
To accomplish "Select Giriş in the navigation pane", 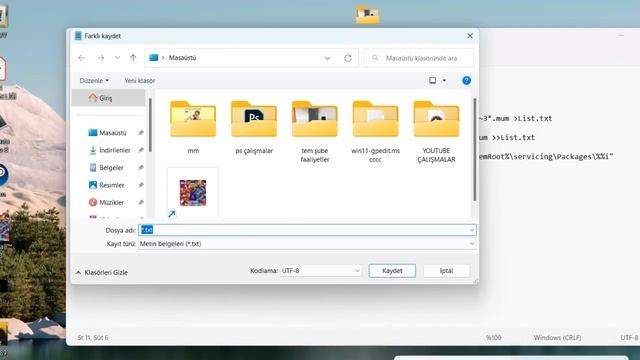I will pos(108,98).
